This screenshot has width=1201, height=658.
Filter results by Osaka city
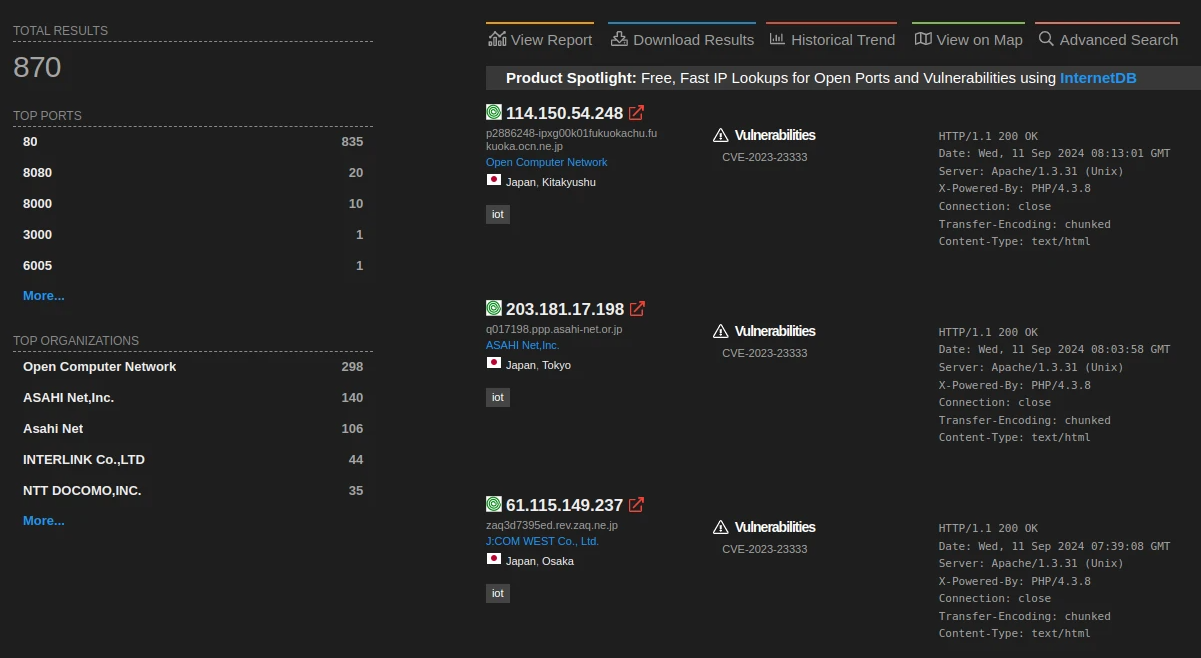tap(558, 561)
